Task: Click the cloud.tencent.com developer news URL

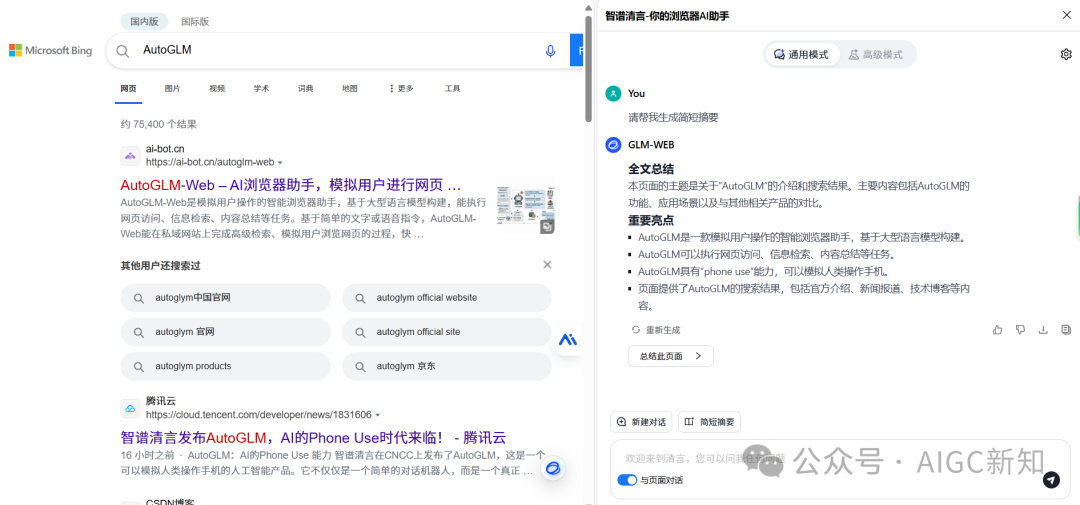Action: coord(259,415)
